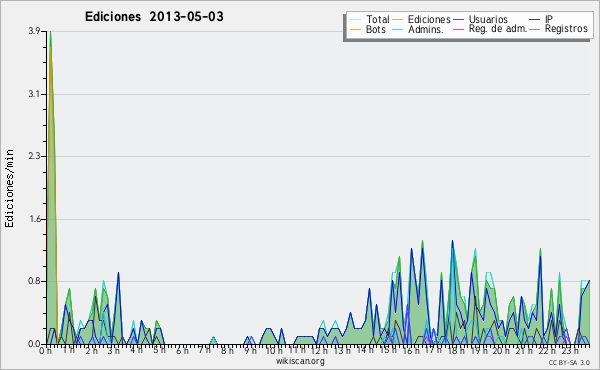Image resolution: width=600 pixels, height=370 pixels.
Task: Click the '2 h' x-axis tick label
Action: click(x=91, y=350)
